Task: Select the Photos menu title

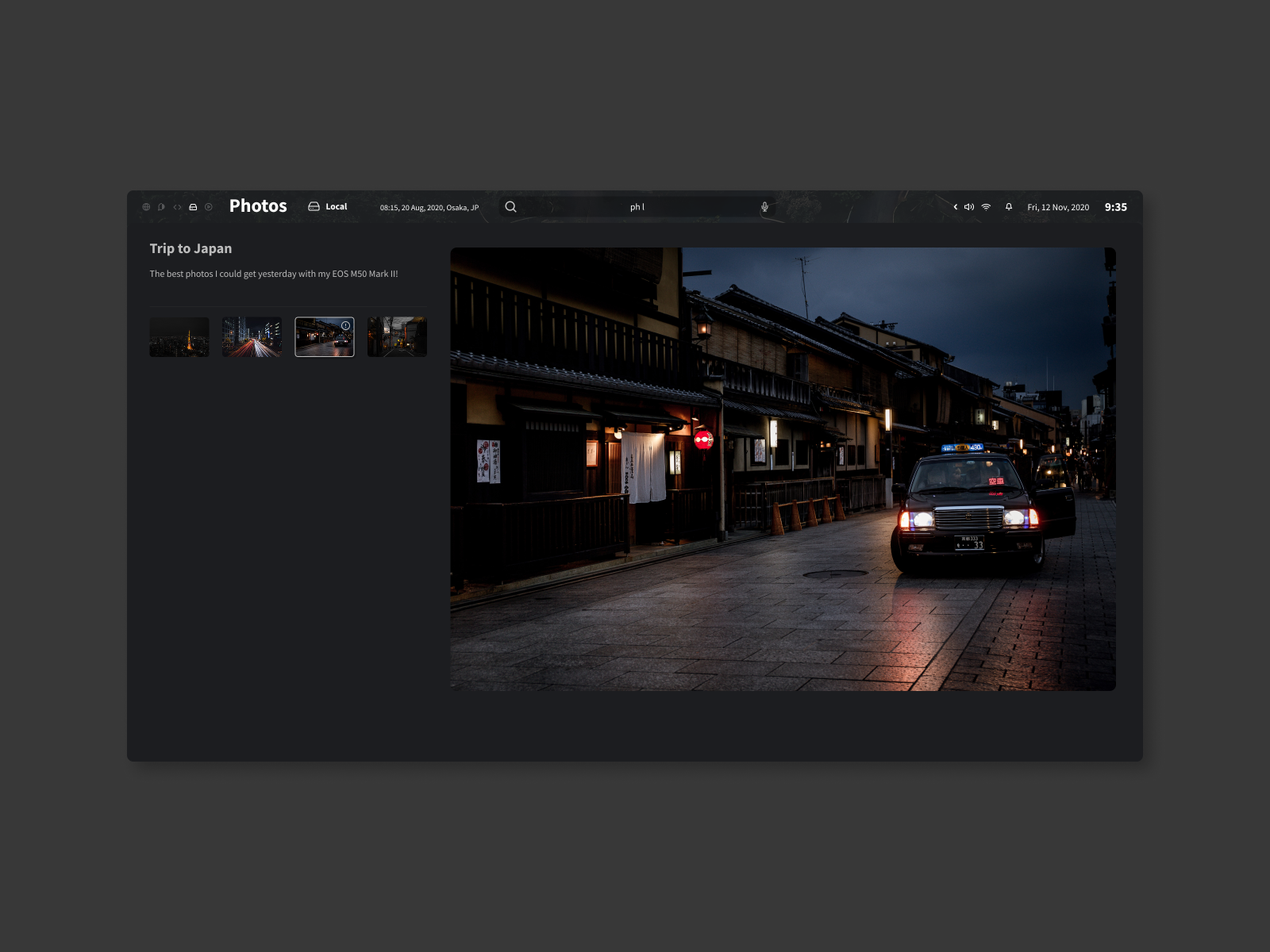Action: pyautogui.click(x=259, y=206)
